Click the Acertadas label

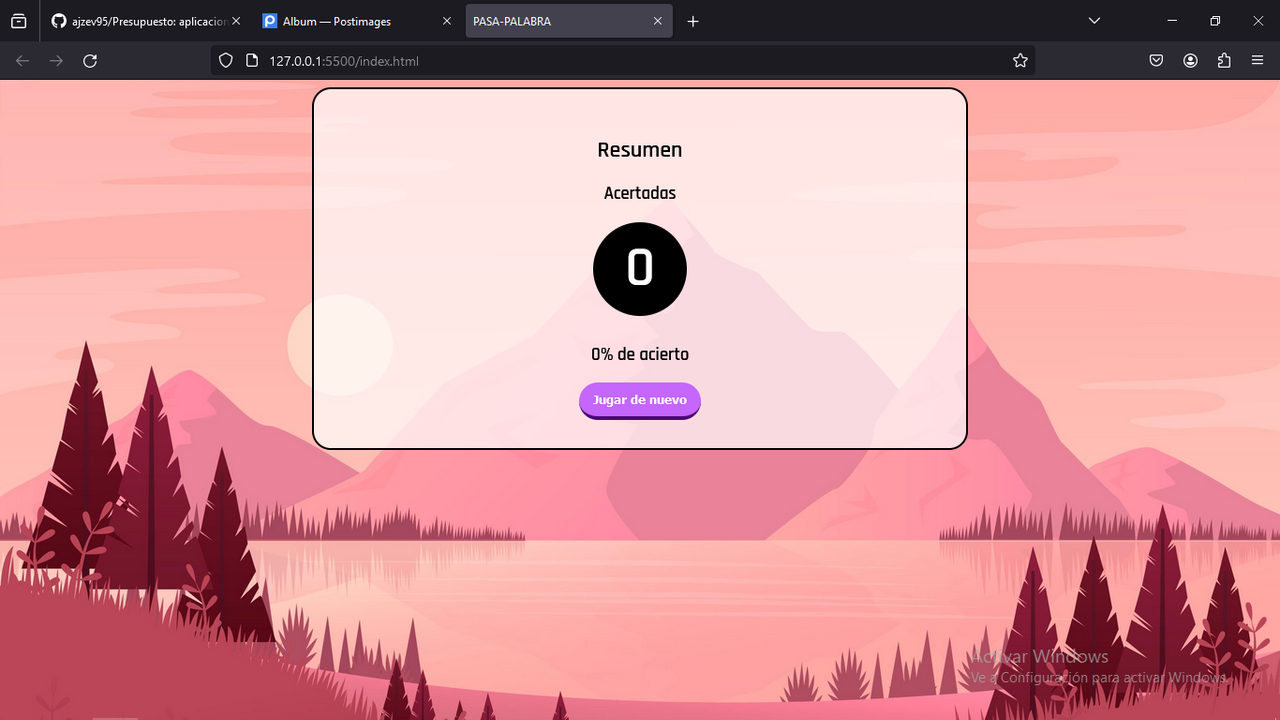point(640,193)
